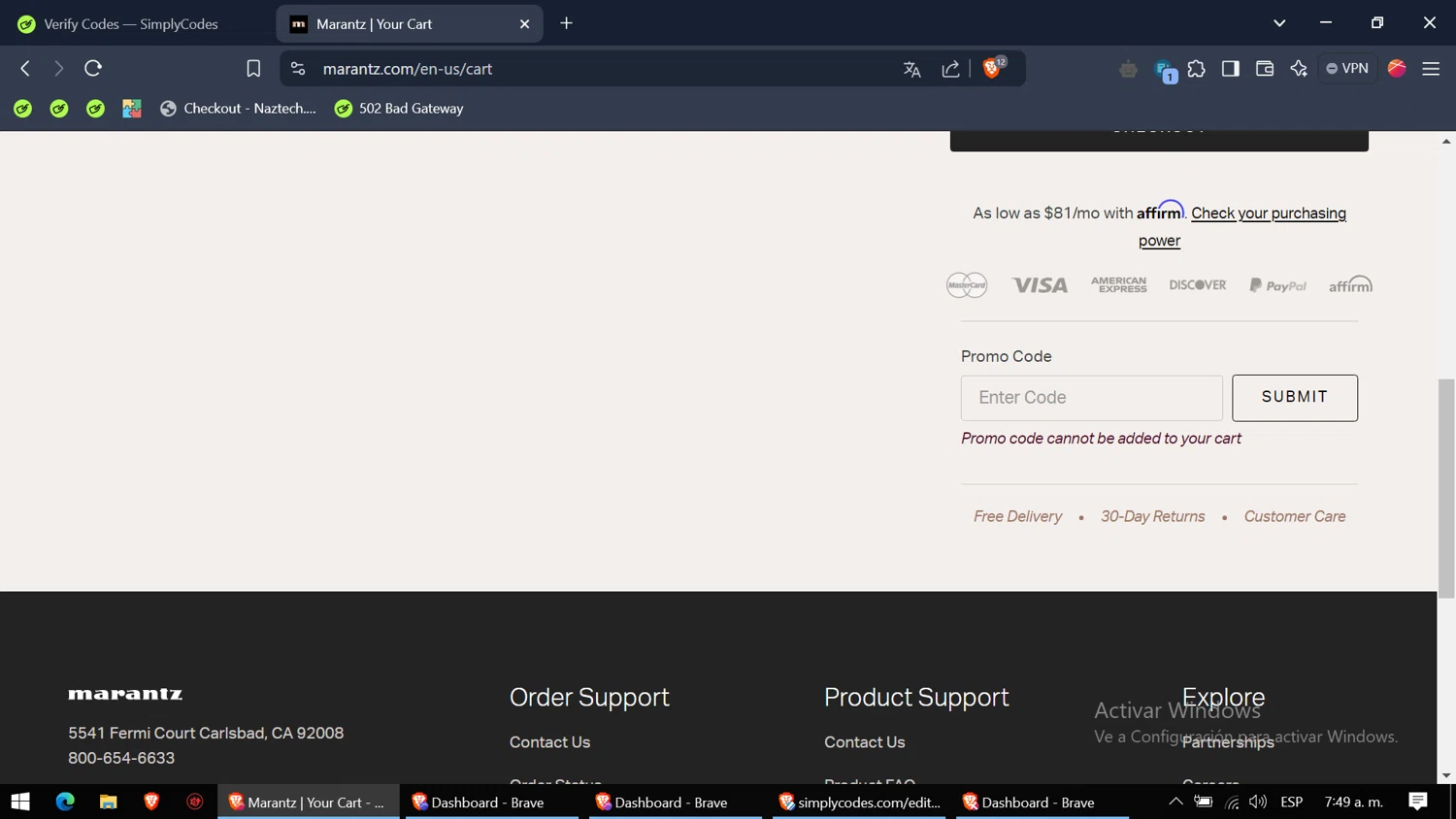This screenshot has width=1456, height=819.
Task: Reload the Marantz cart page
Action: [x=93, y=69]
